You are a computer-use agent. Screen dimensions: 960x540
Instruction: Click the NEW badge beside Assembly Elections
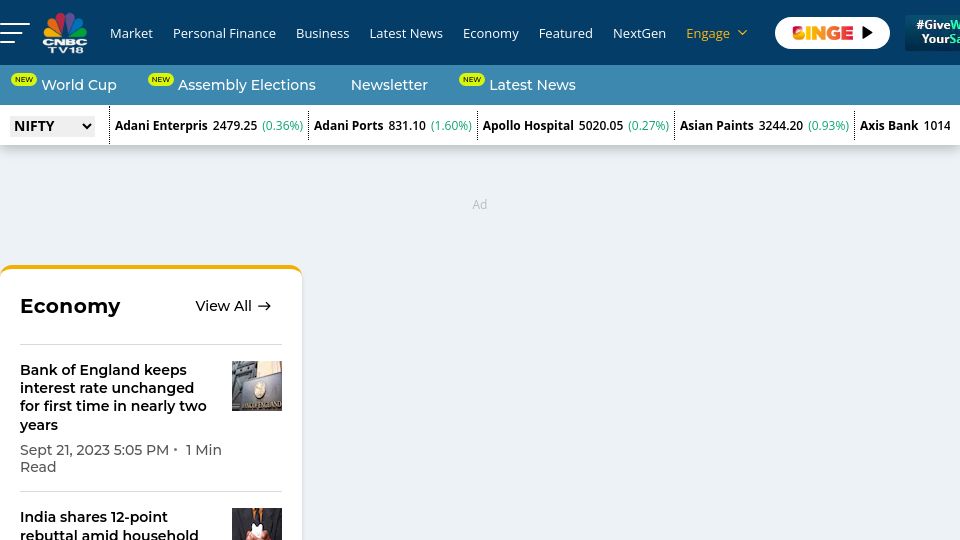[x=160, y=80]
